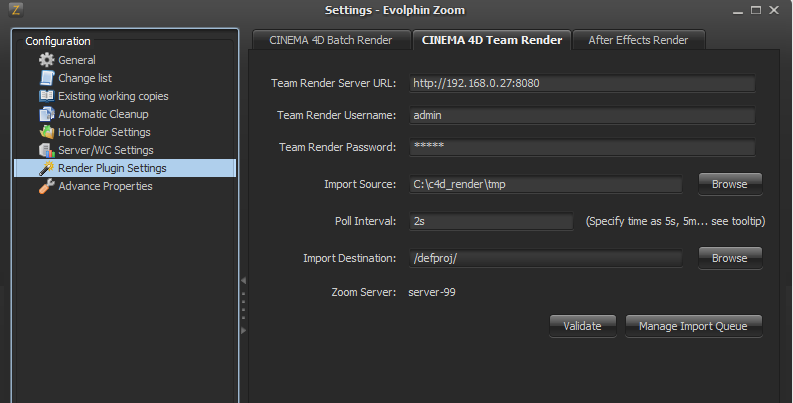Click the Evolphin Zoom Z logo icon
Image resolution: width=793 pixels, height=403 pixels.
[x=16, y=10]
